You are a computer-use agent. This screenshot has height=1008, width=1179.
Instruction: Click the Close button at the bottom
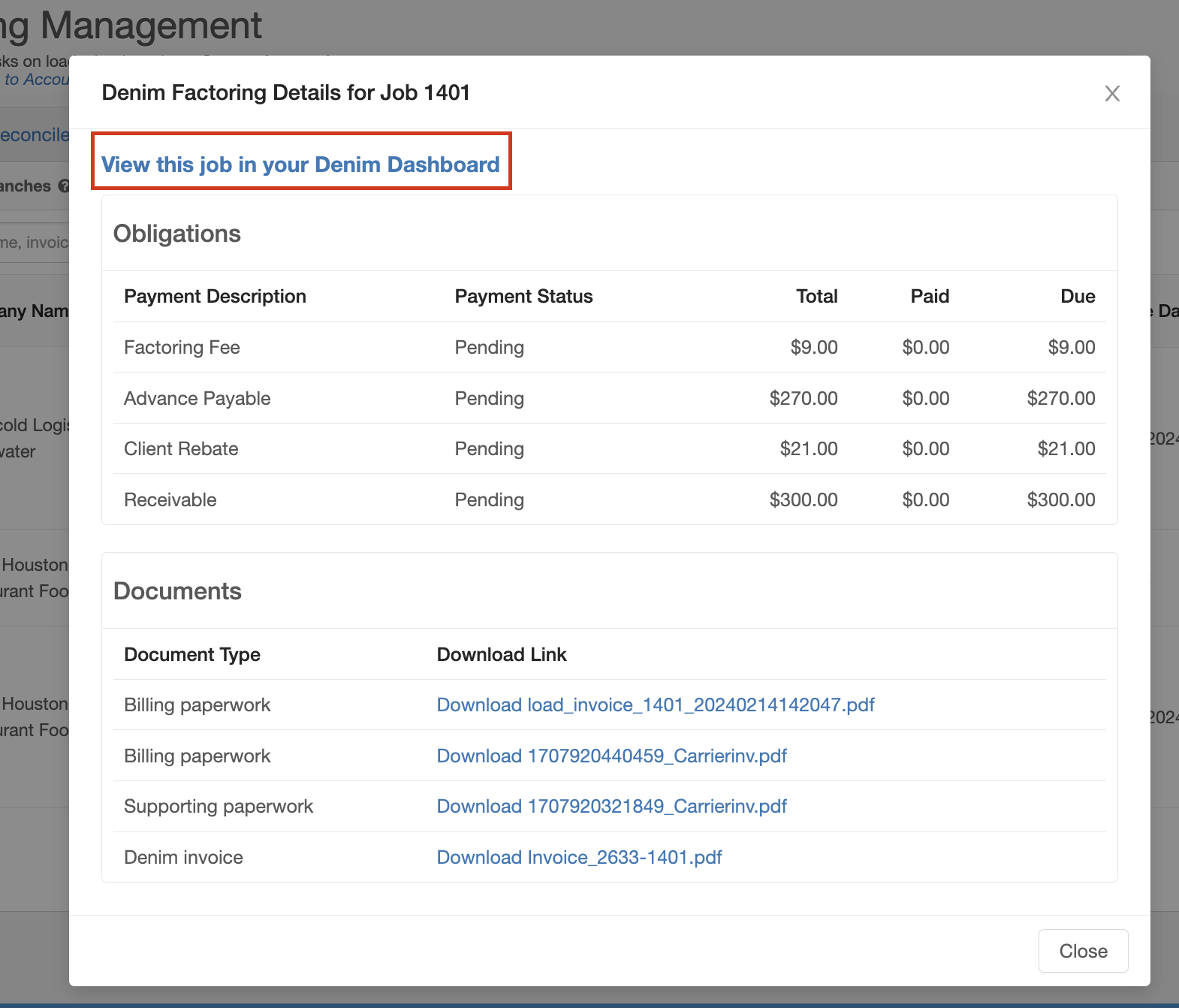tap(1083, 951)
